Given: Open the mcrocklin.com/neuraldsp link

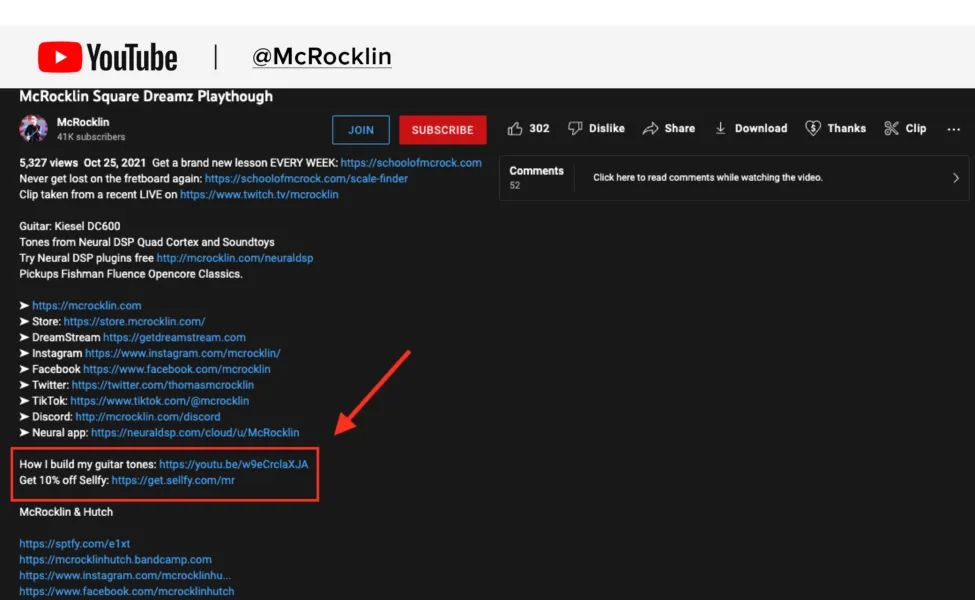Looking at the screenshot, I should pyautogui.click(x=235, y=258).
